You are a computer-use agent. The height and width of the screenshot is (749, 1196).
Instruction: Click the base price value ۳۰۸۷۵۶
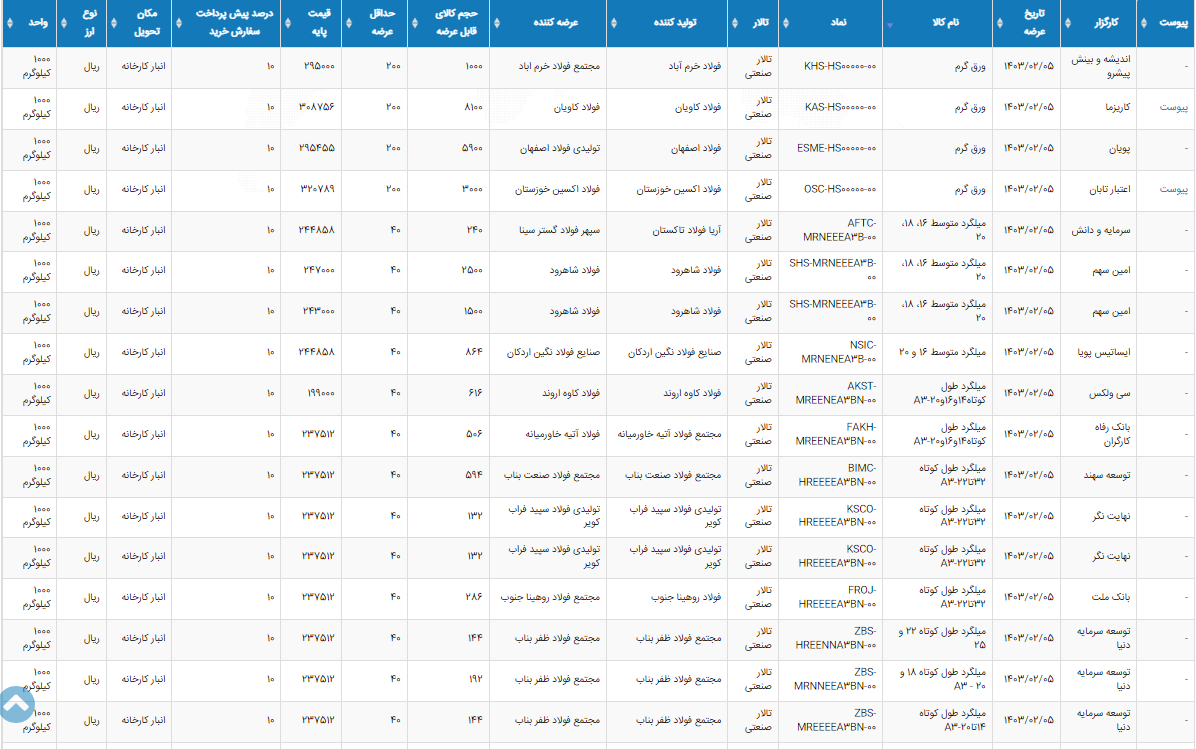pyautogui.click(x=317, y=108)
